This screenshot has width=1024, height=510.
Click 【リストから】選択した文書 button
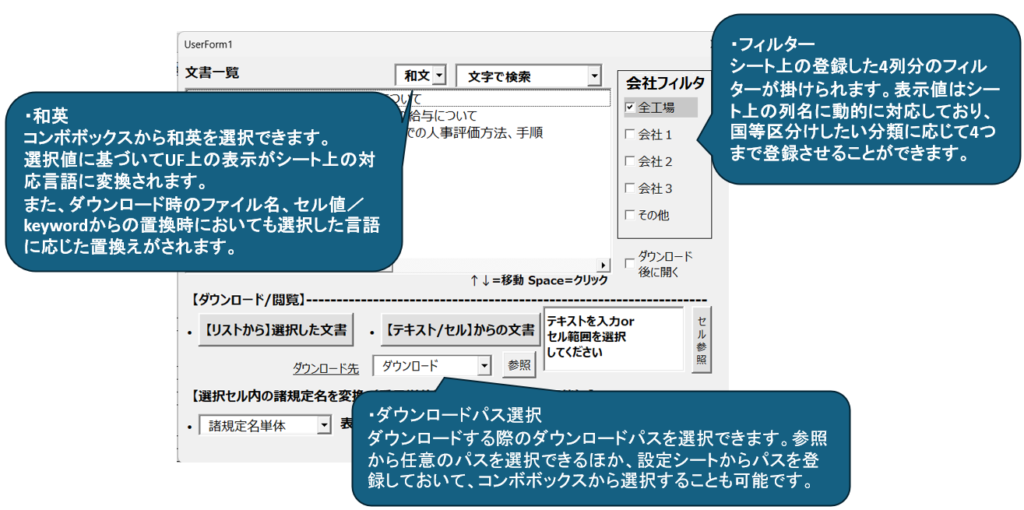276,330
